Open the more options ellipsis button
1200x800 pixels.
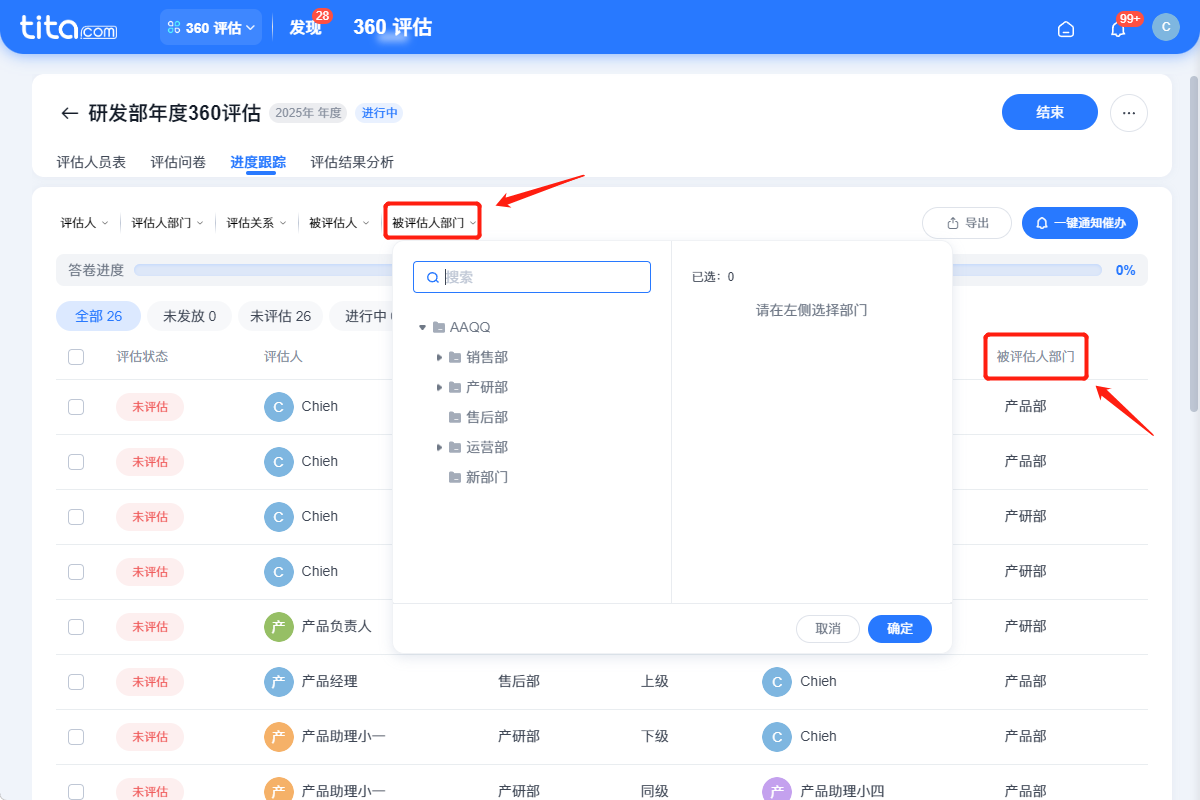(x=1128, y=112)
